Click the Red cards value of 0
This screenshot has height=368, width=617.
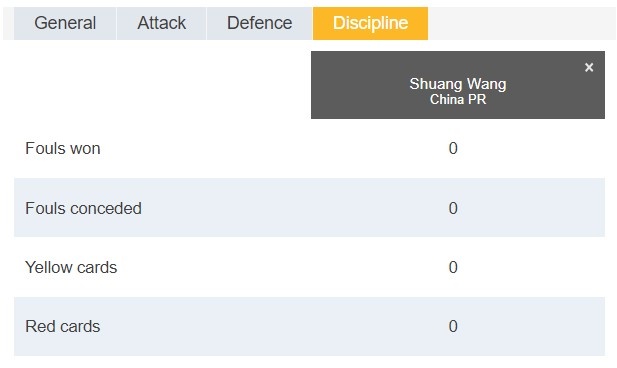pos(453,326)
